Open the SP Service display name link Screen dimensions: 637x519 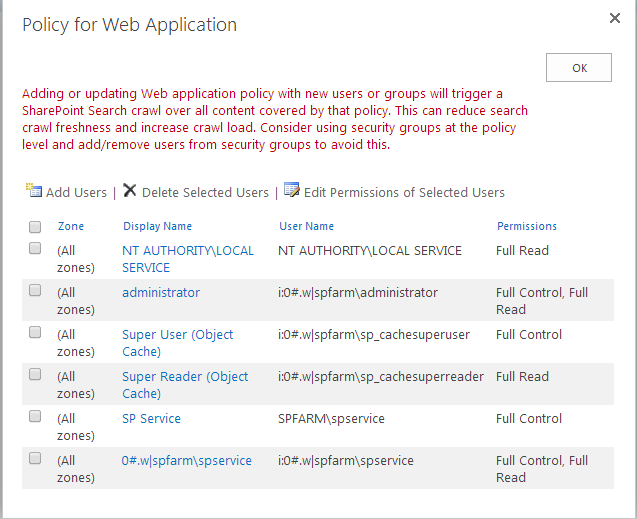tap(151, 419)
